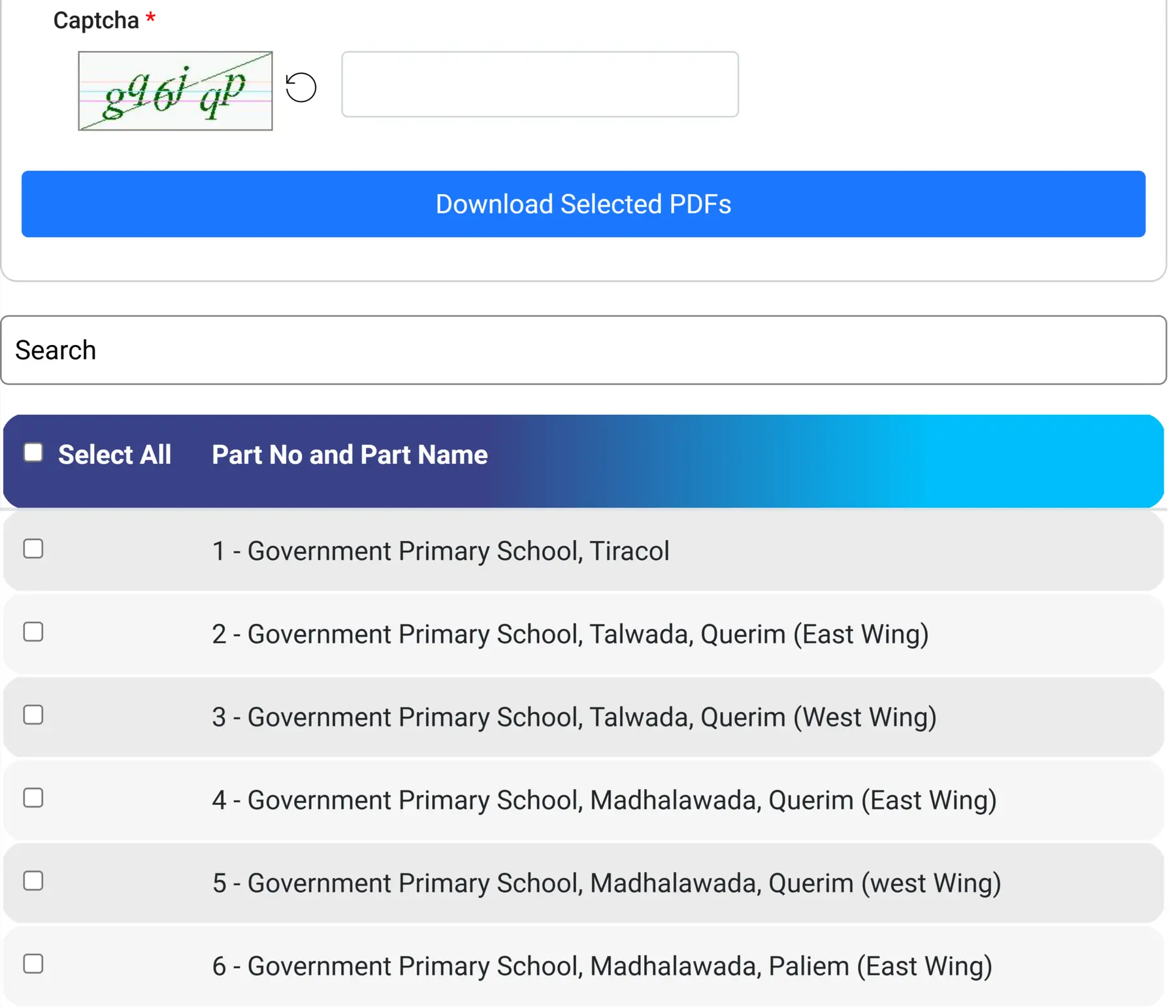The height and width of the screenshot is (1008, 1176).
Task: Click the 'Part No and Part Name' header
Action: point(350,455)
